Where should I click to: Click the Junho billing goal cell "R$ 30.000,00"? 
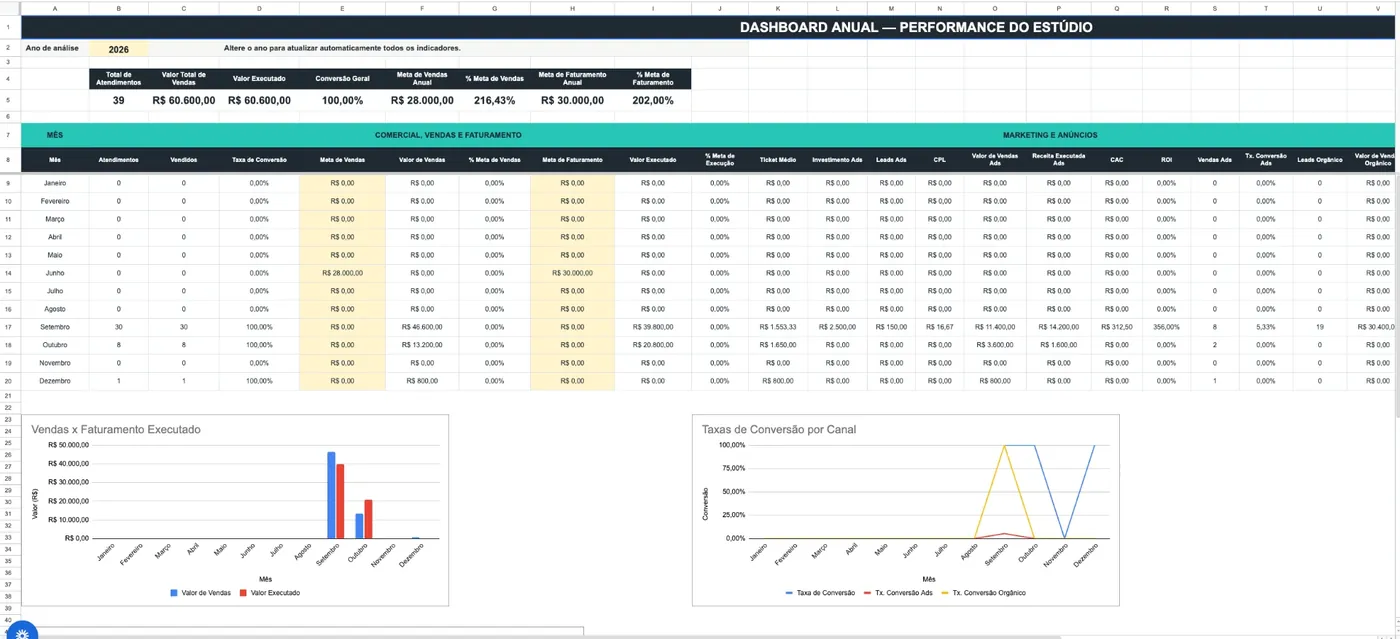click(x=573, y=273)
